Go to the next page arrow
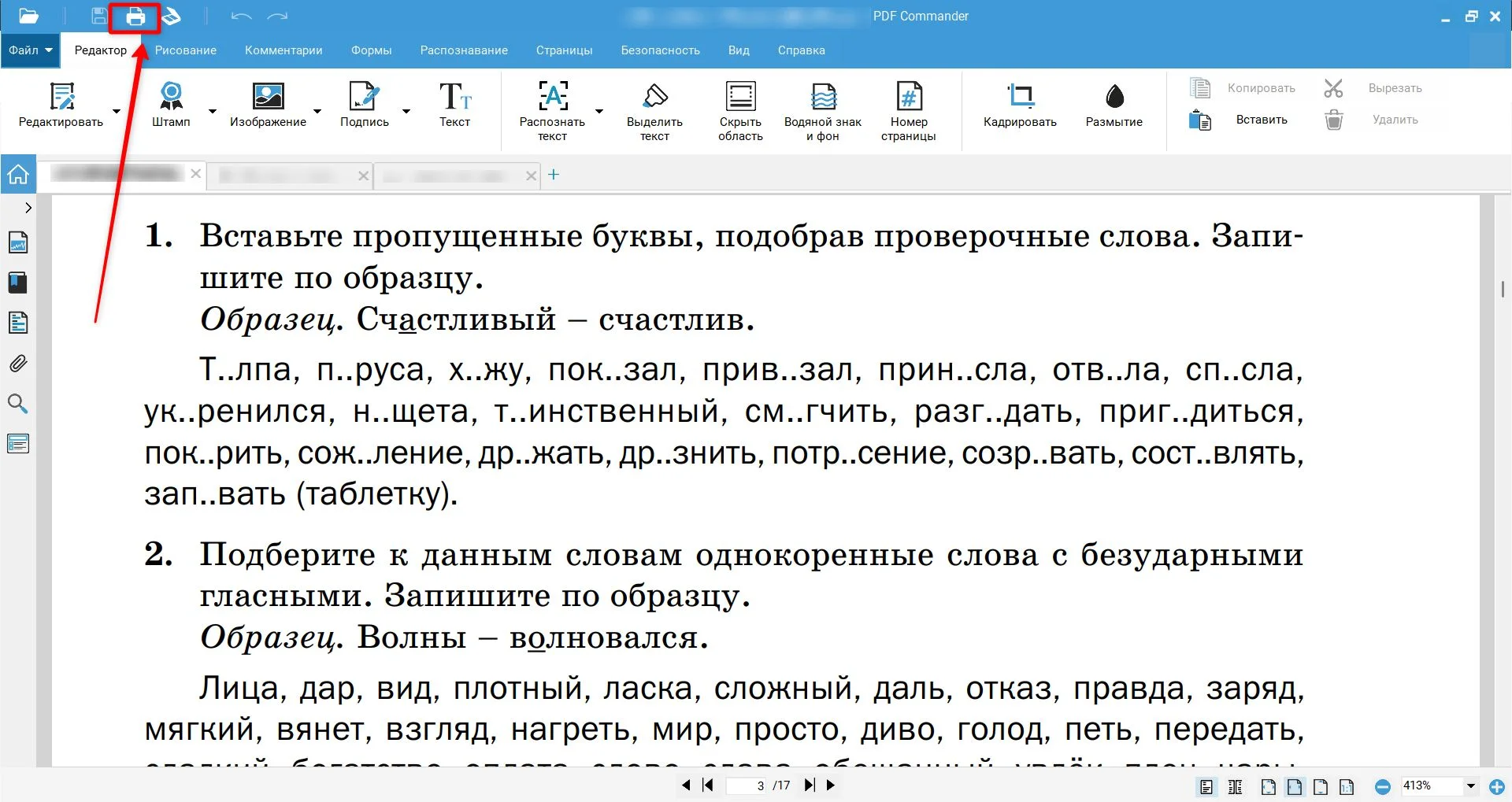This screenshot has width=1512, height=802. (x=831, y=785)
